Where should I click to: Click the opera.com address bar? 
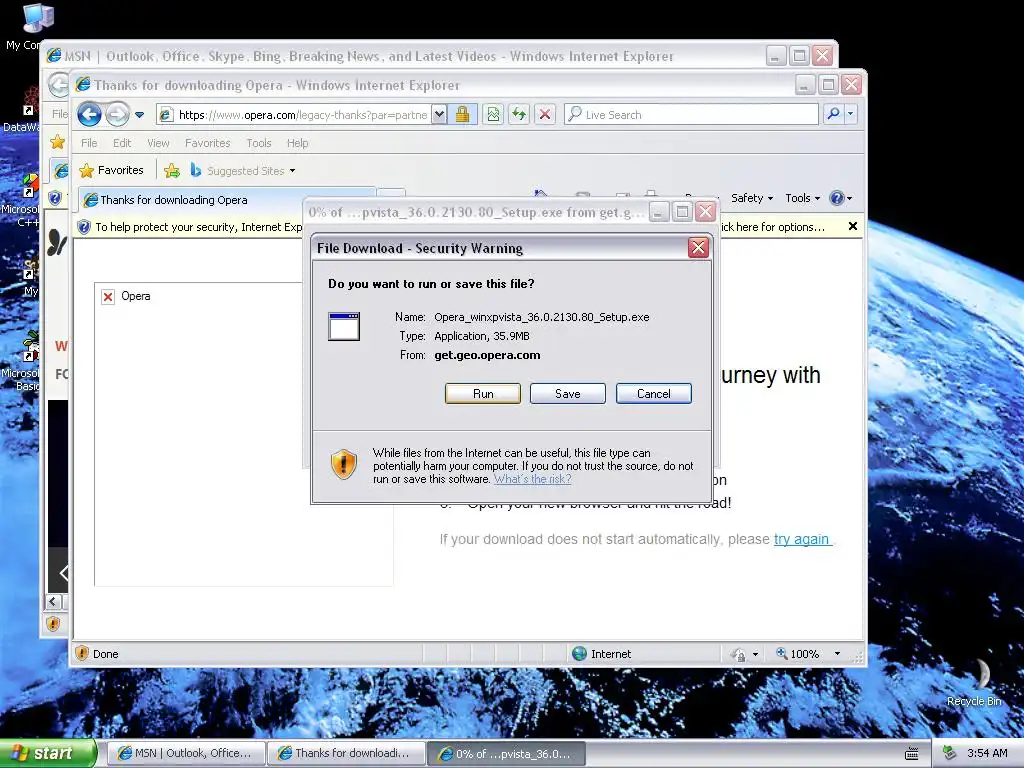coord(294,115)
